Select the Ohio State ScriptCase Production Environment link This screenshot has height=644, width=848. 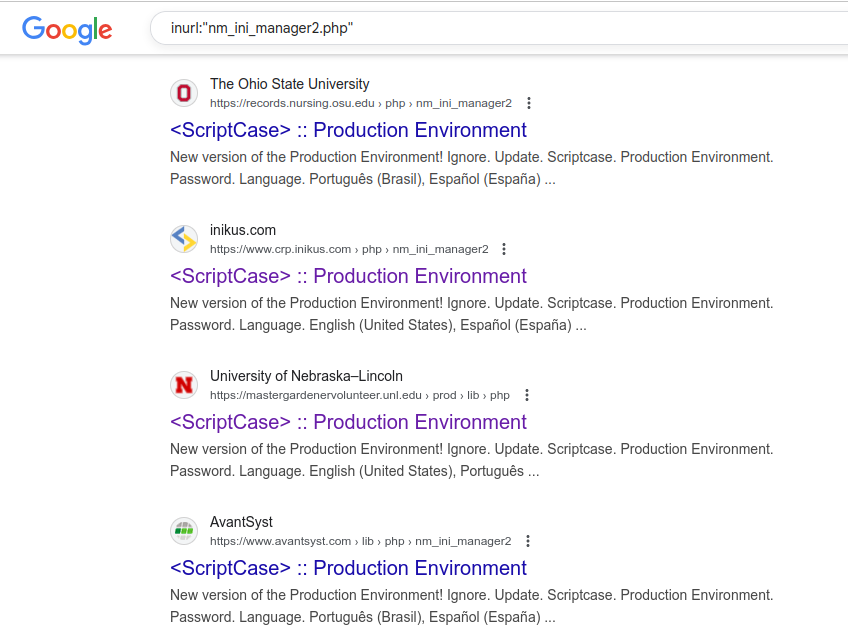click(348, 130)
